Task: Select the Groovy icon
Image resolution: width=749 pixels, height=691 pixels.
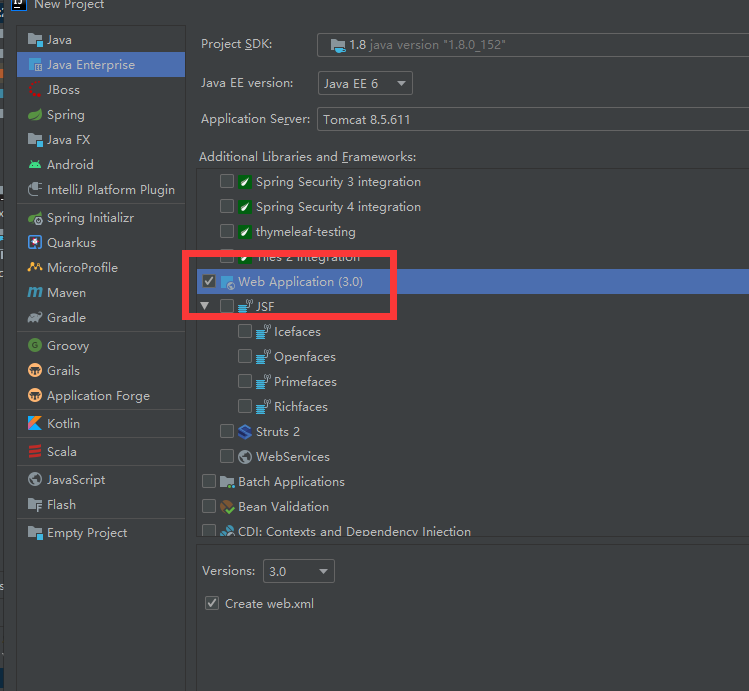Action: point(35,345)
